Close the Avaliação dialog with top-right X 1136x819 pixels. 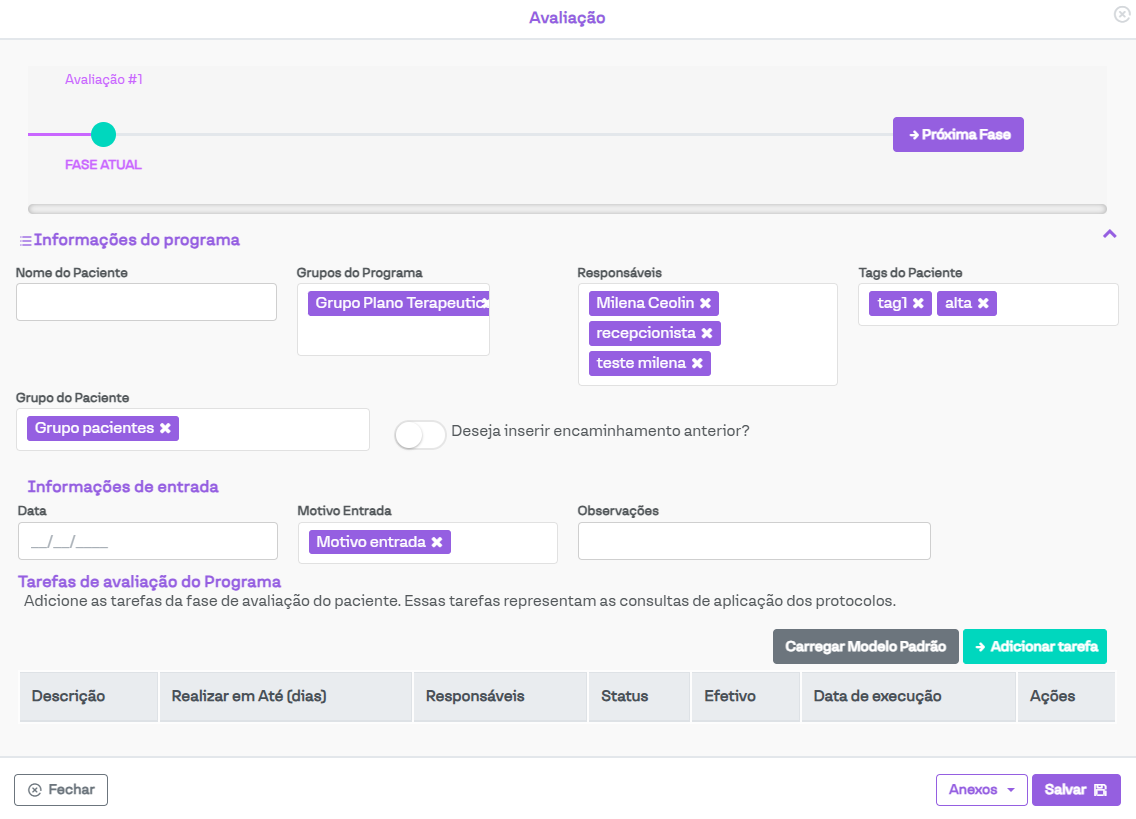tap(1121, 14)
